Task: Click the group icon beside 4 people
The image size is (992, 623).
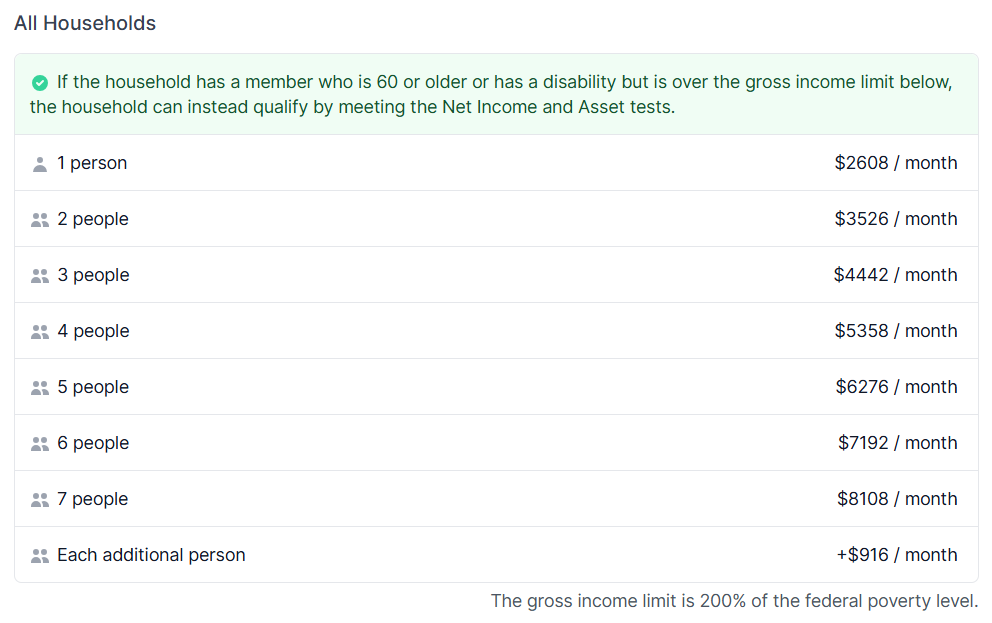Action: [x=40, y=332]
